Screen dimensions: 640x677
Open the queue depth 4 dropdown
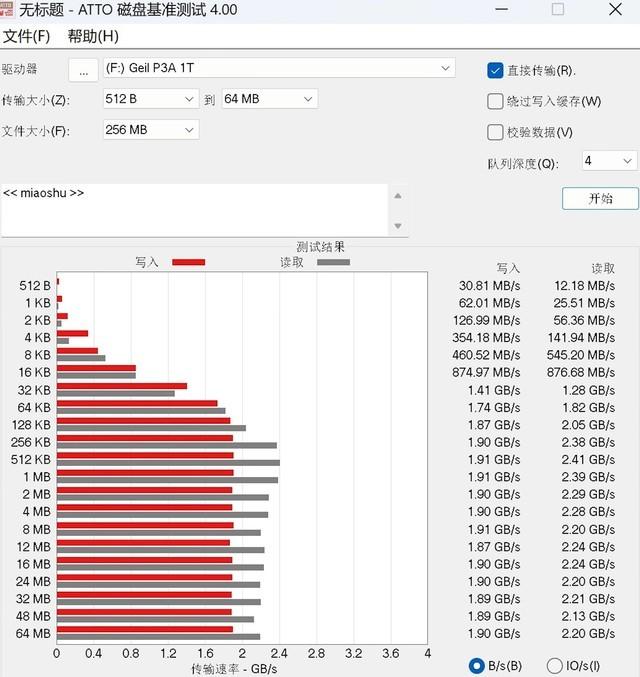[609, 161]
